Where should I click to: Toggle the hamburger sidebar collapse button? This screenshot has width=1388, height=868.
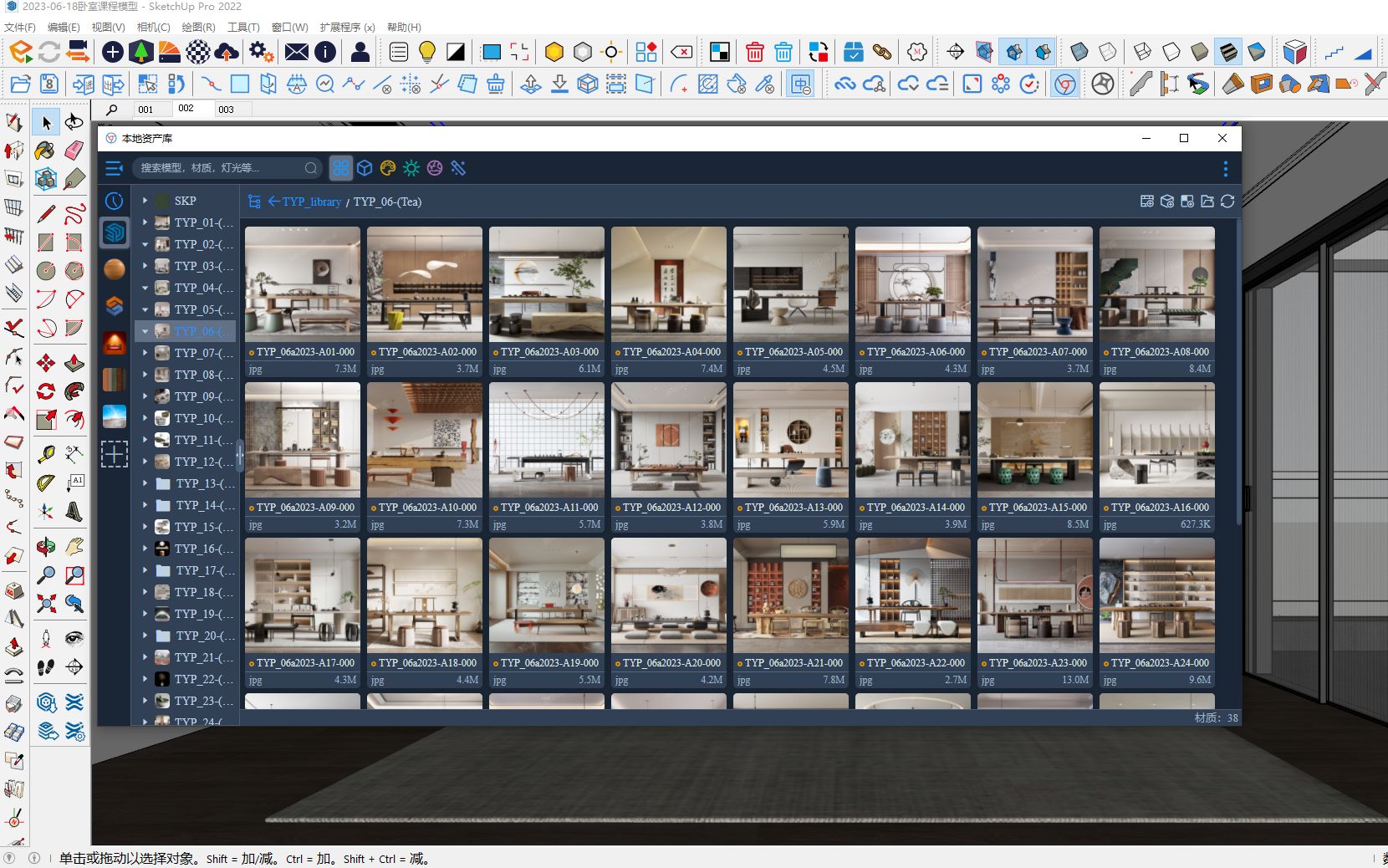pos(115,169)
